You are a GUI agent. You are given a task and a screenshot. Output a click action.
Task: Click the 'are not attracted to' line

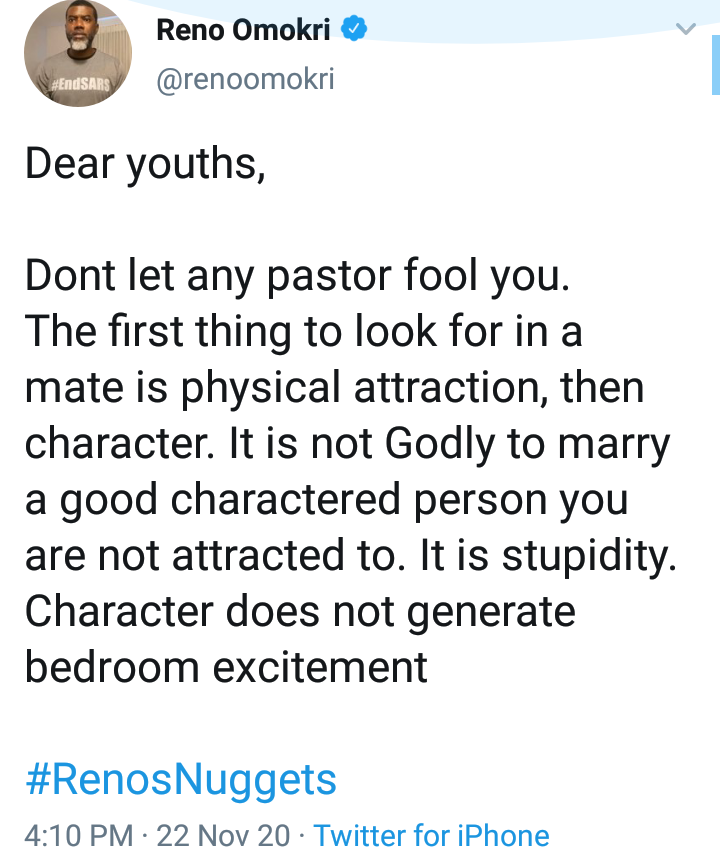(x=212, y=555)
